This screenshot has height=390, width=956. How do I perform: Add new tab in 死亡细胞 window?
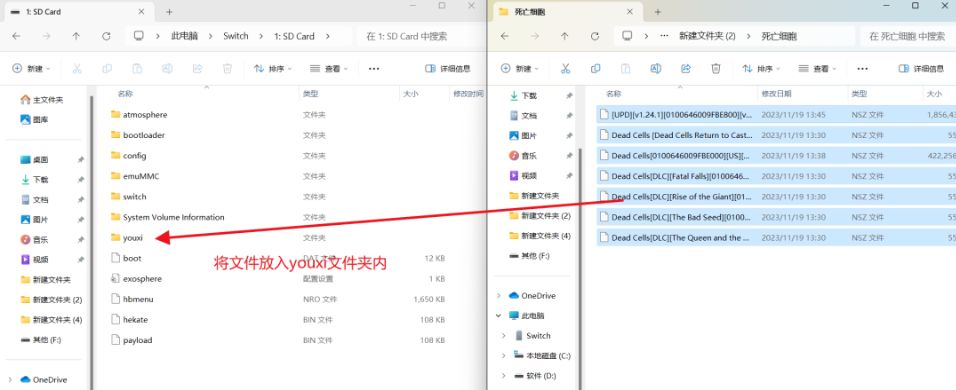point(658,12)
